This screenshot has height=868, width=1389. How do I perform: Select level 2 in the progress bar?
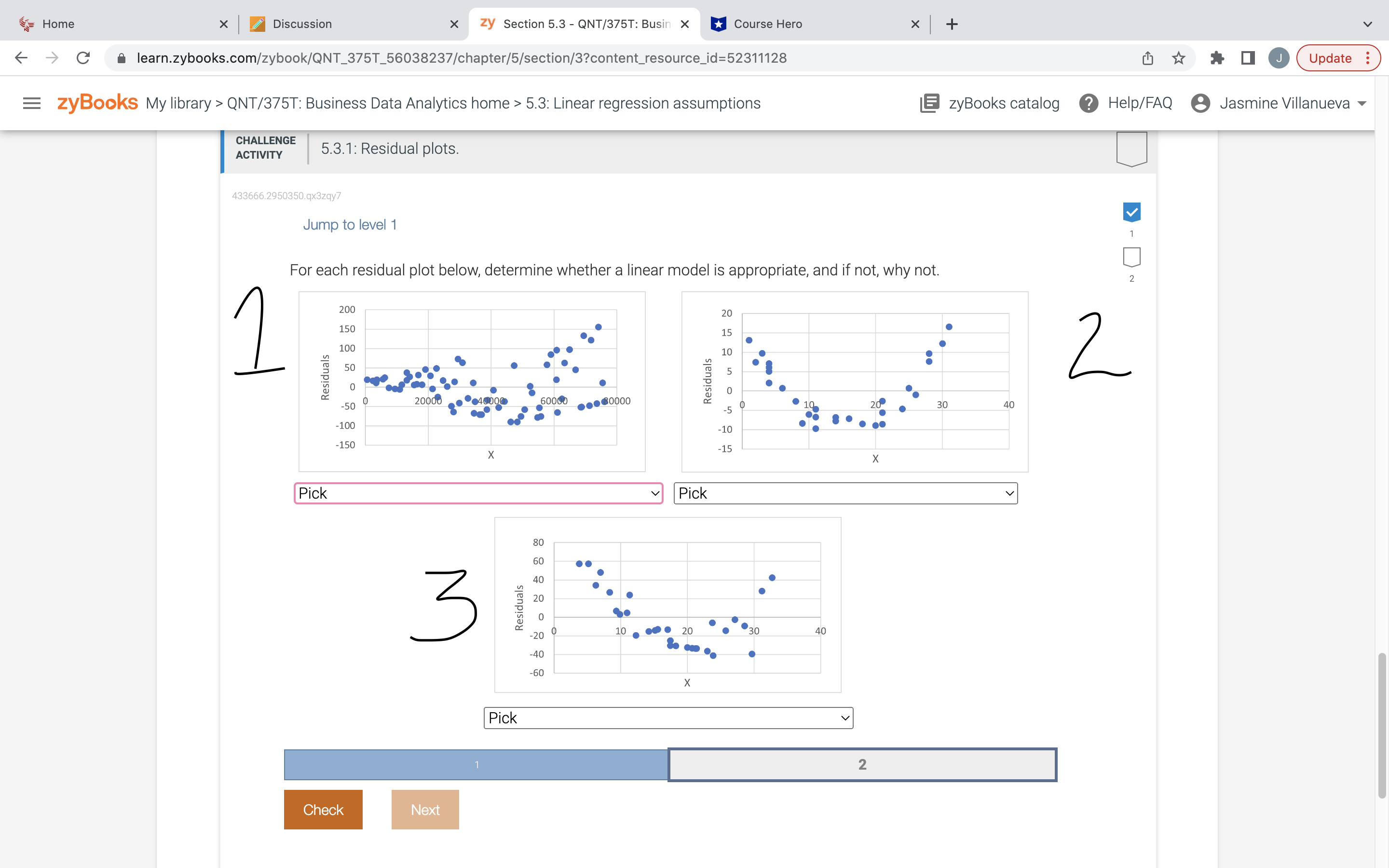coord(862,764)
